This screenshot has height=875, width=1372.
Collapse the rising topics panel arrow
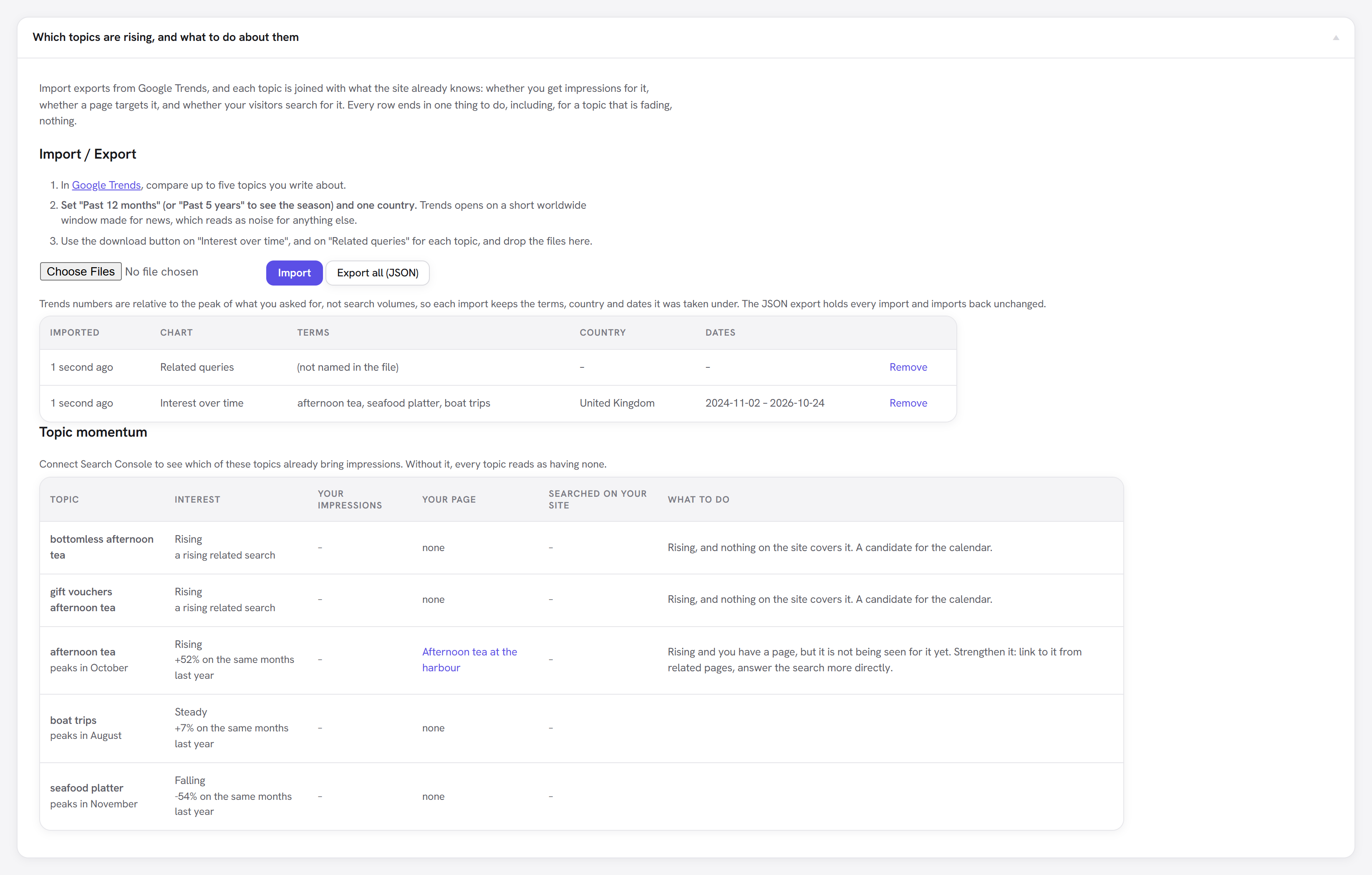tap(1336, 38)
